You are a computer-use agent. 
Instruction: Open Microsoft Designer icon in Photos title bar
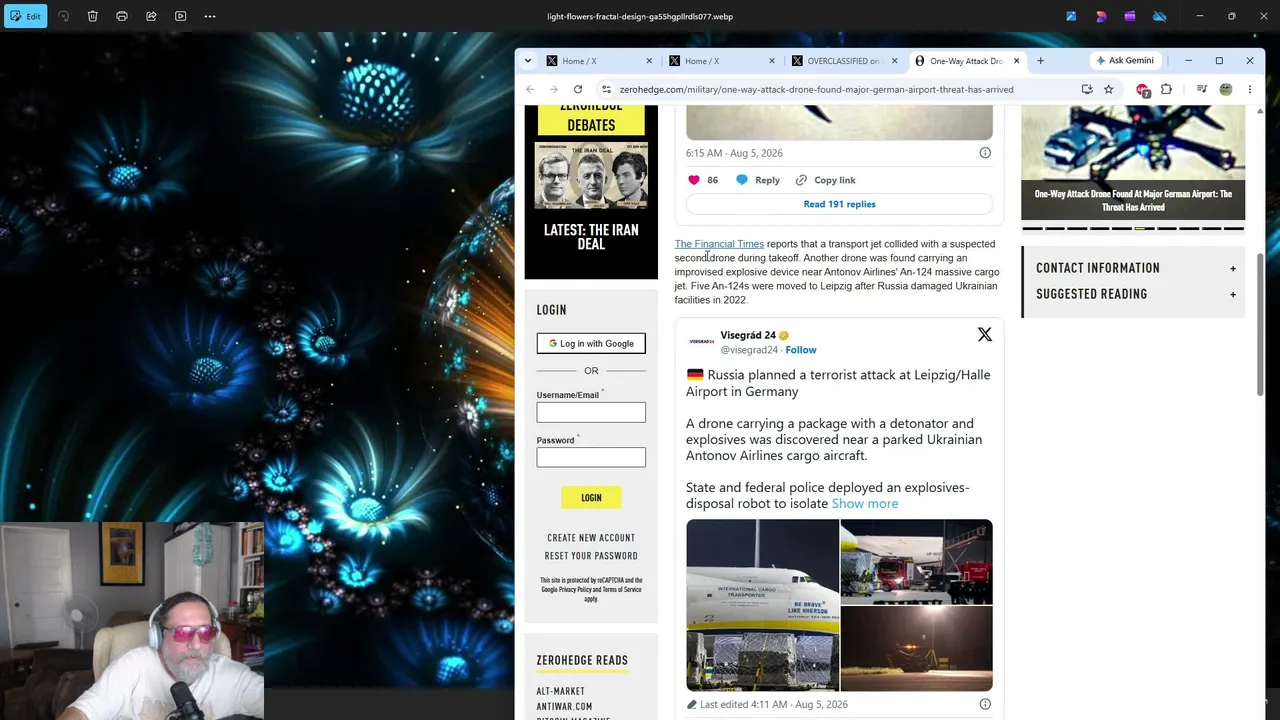[x=1101, y=16]
